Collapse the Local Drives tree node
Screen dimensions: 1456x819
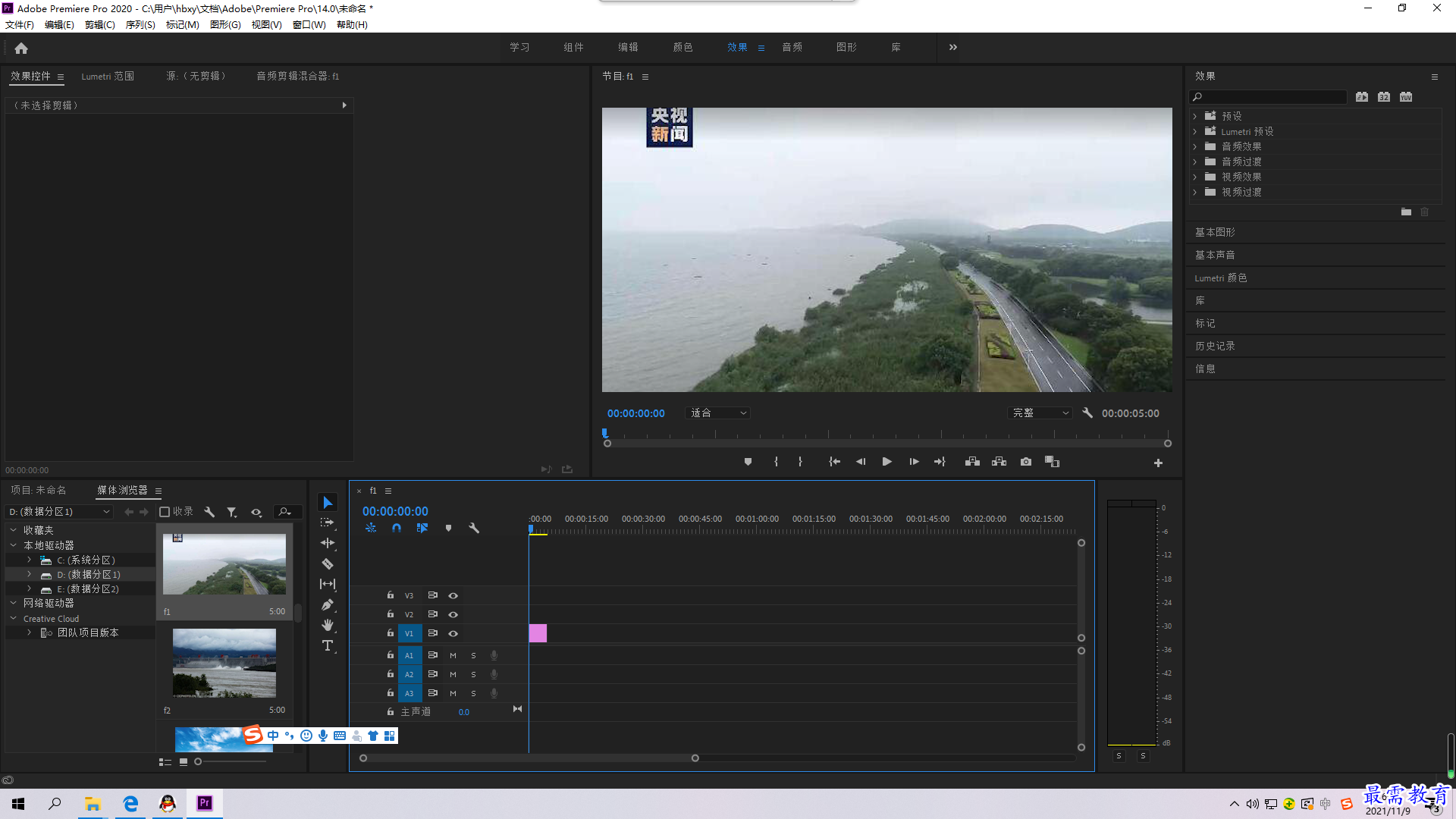pyautogui.click(x=13, y=545)
